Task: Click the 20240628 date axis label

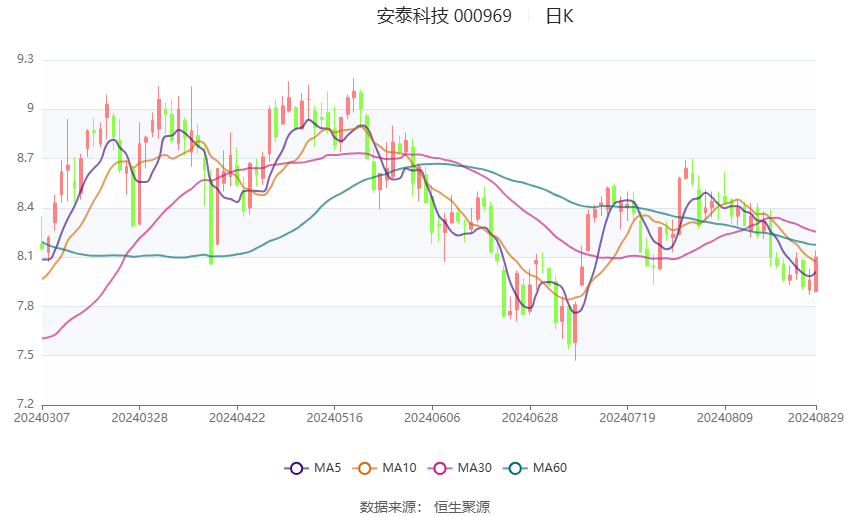Action: [x=530, y=418]
